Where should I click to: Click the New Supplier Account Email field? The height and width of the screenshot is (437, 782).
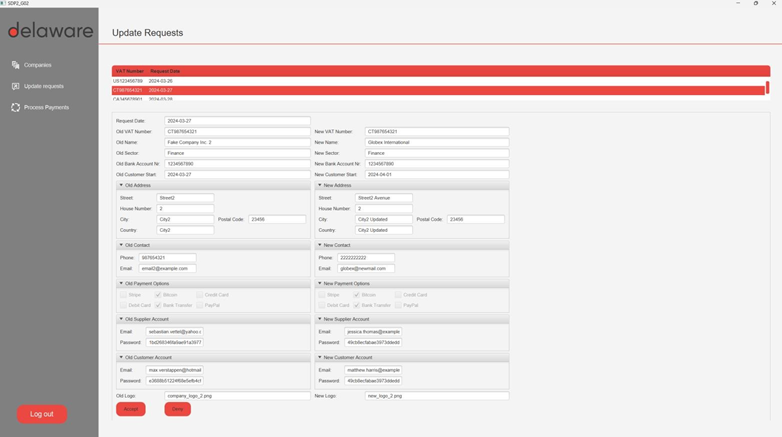pos(373,332)
